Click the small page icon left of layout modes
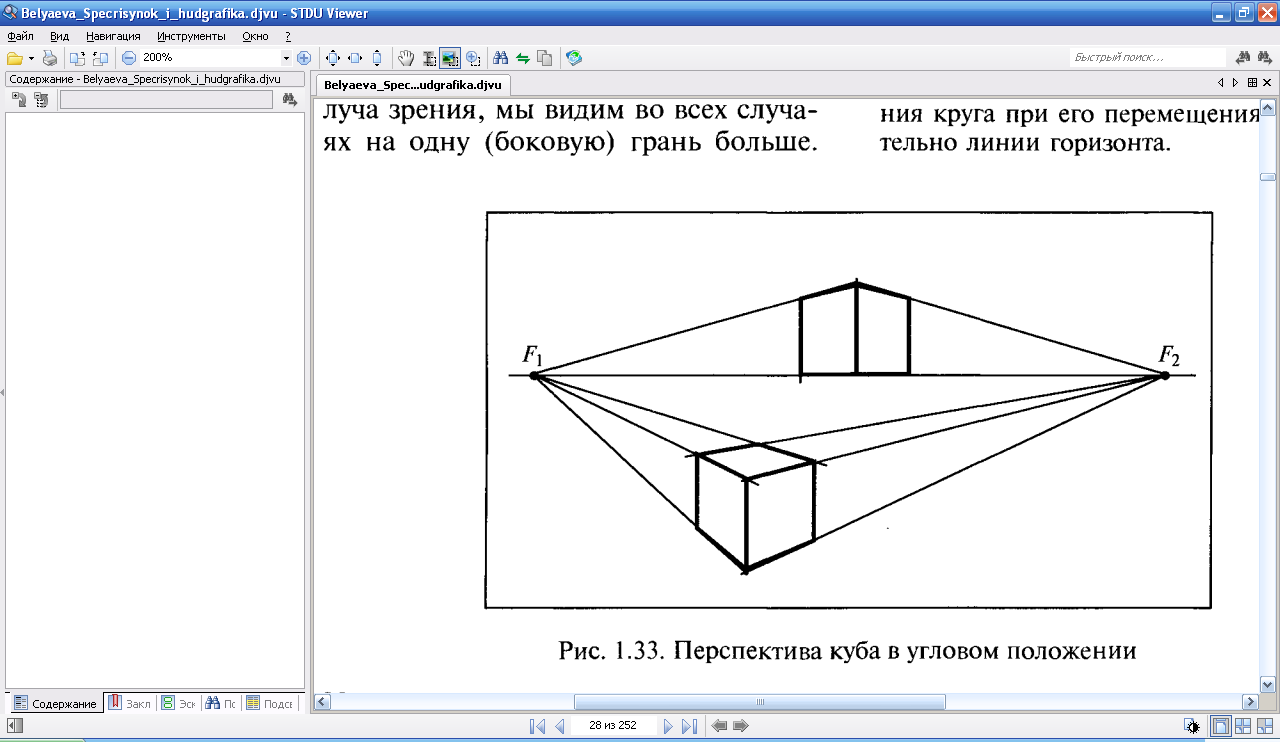 tap(1191, 726)
